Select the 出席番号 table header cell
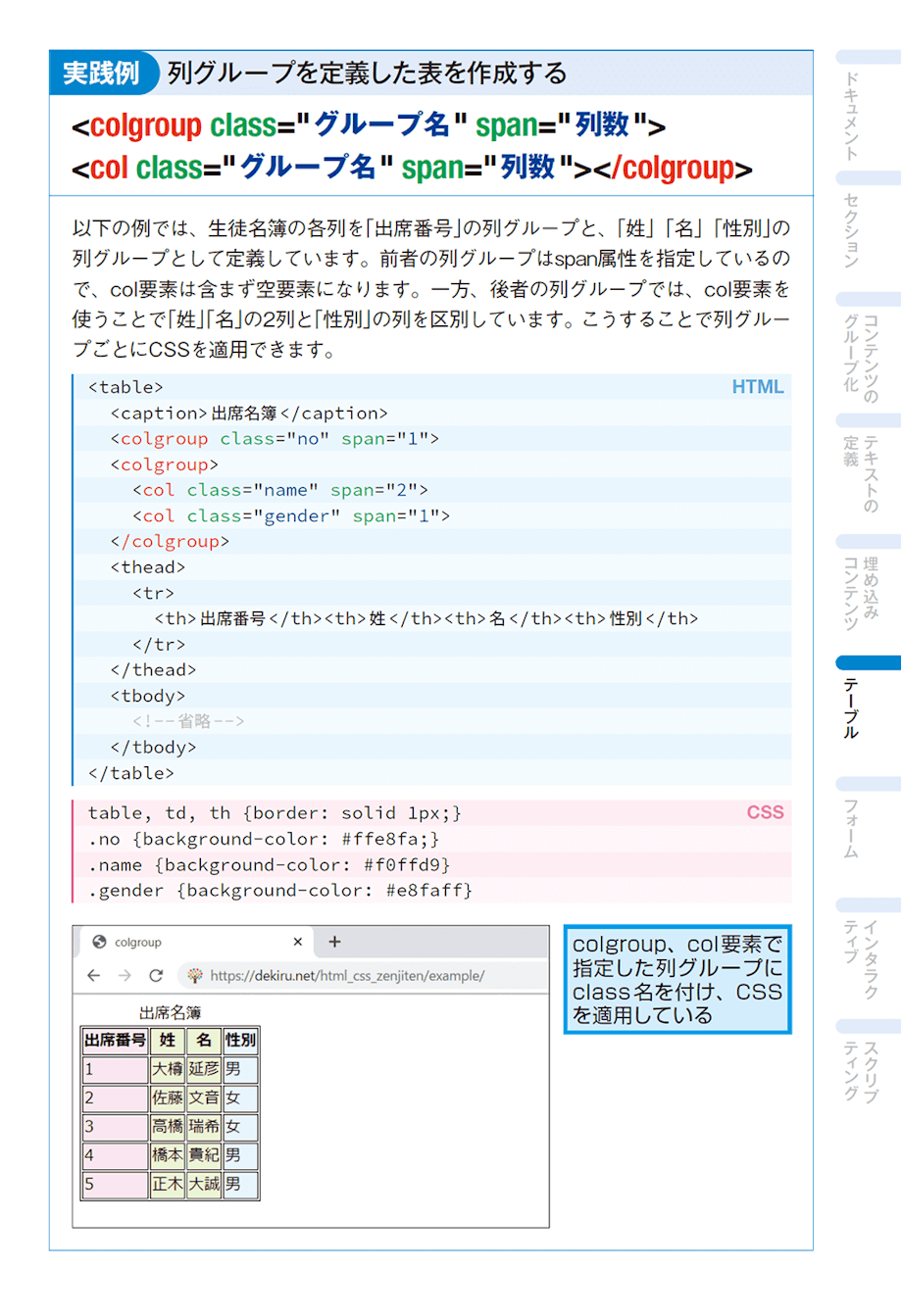 coord(115,1041)
